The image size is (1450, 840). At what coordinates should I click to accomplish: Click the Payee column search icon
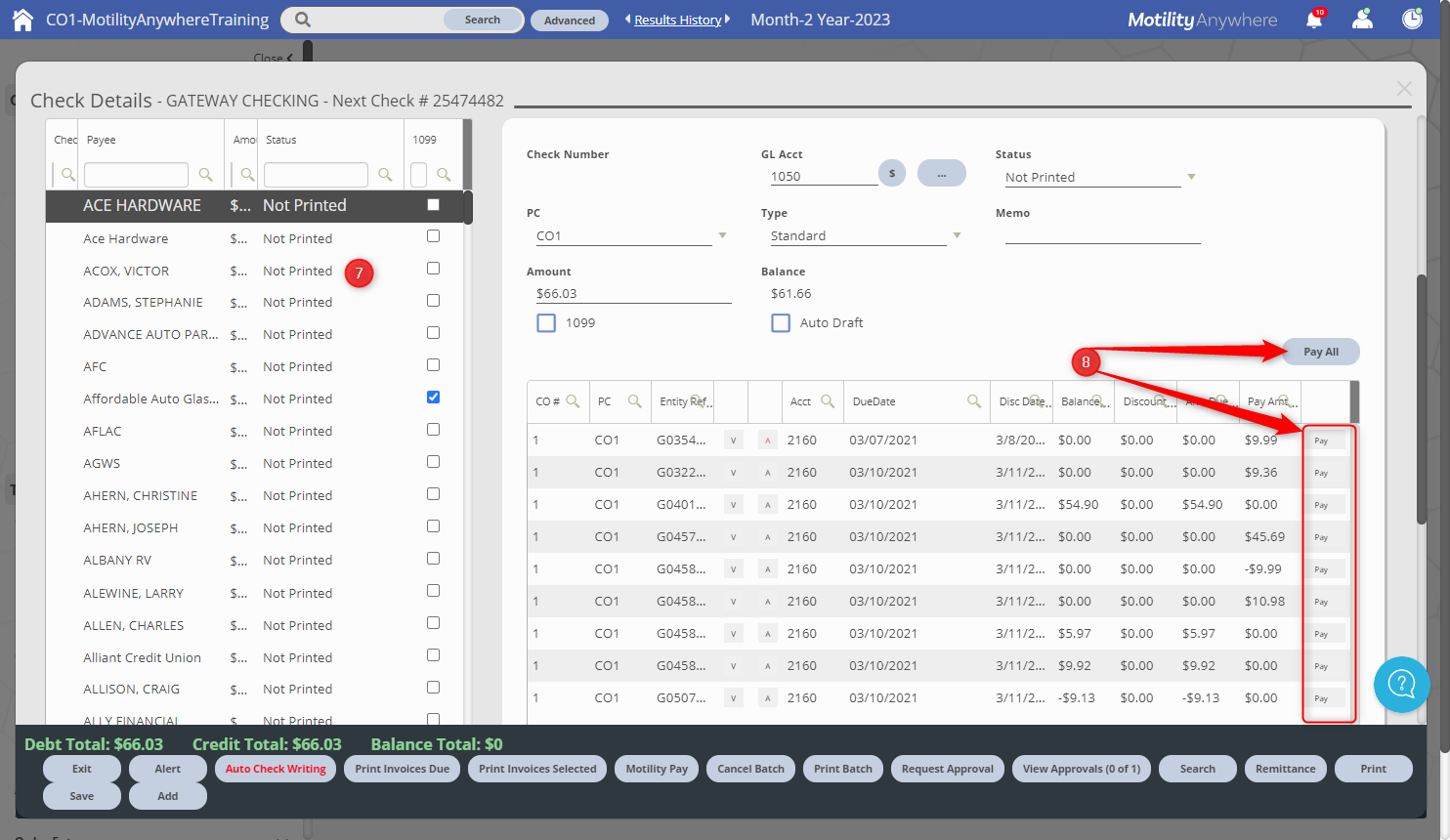(x=206, y=175)
